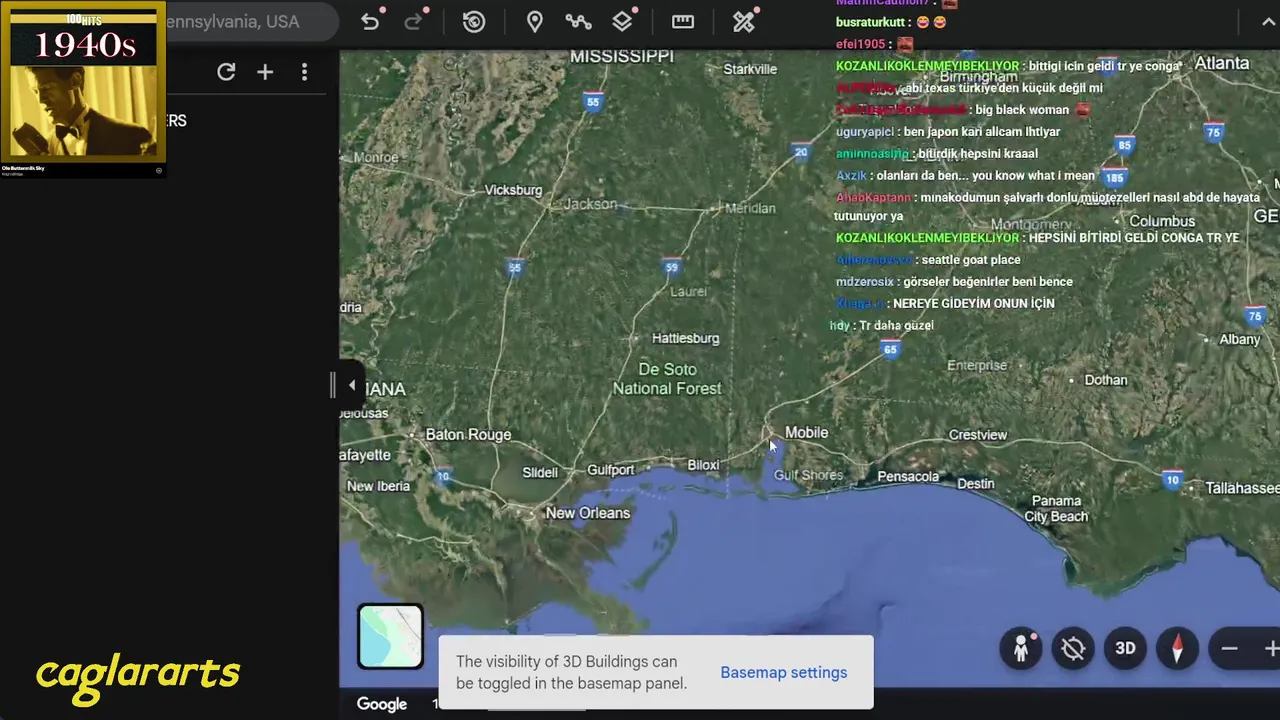This screenshot has width=1280, height=720.
Task: Open the map style thumbnail
Action: pyautogui.click(x=390, y=636)
